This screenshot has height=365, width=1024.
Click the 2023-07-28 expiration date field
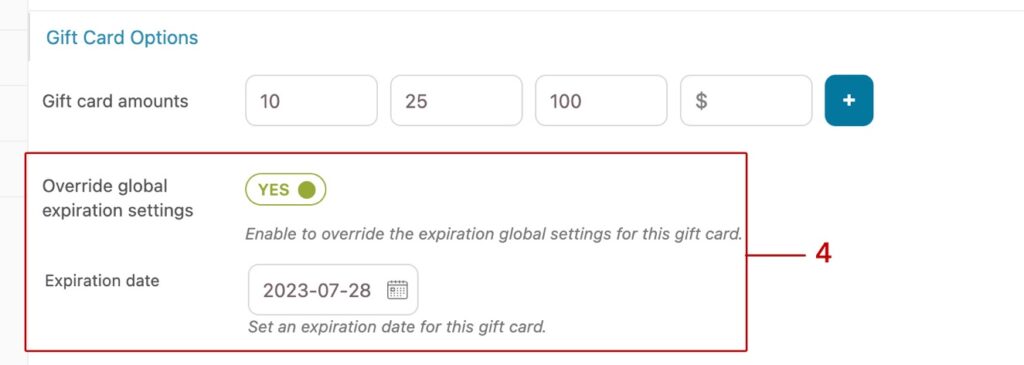click(333, 290)
